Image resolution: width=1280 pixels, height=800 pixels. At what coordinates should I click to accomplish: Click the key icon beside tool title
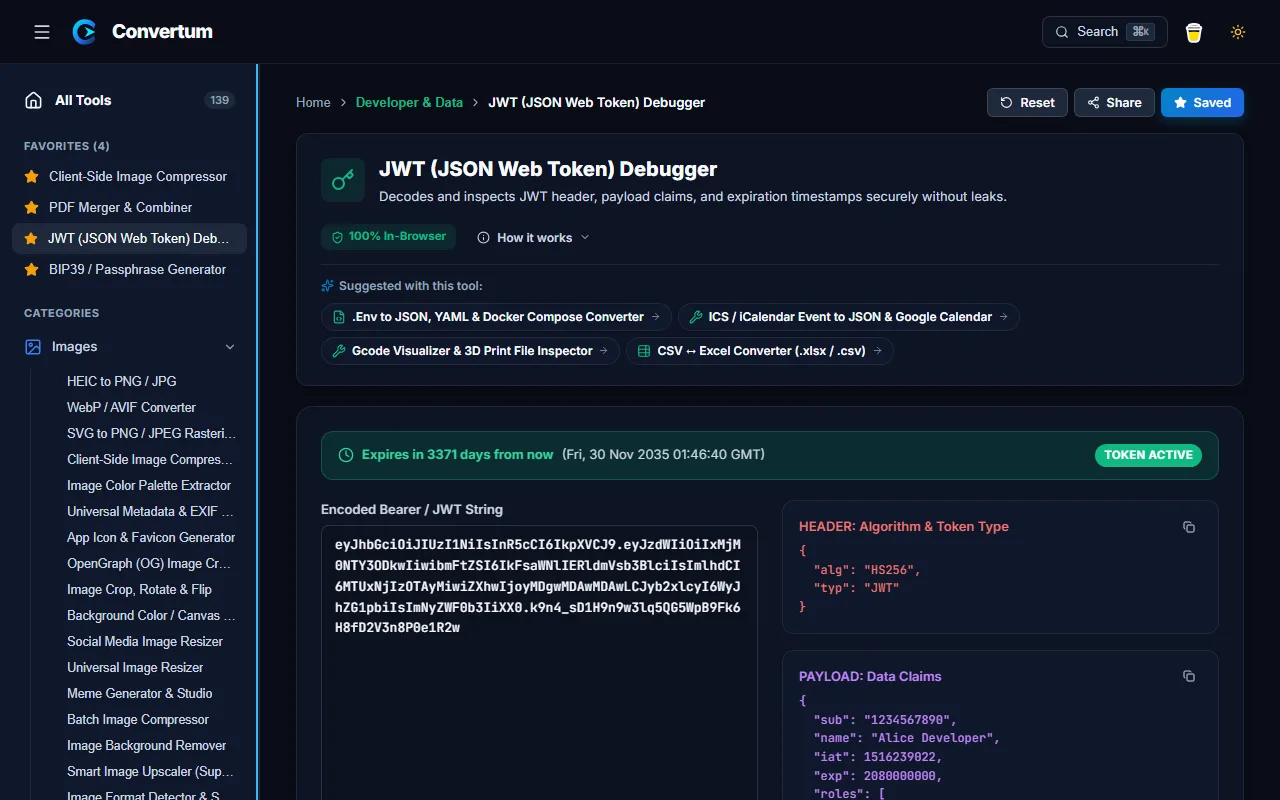(x=343, y=180)
